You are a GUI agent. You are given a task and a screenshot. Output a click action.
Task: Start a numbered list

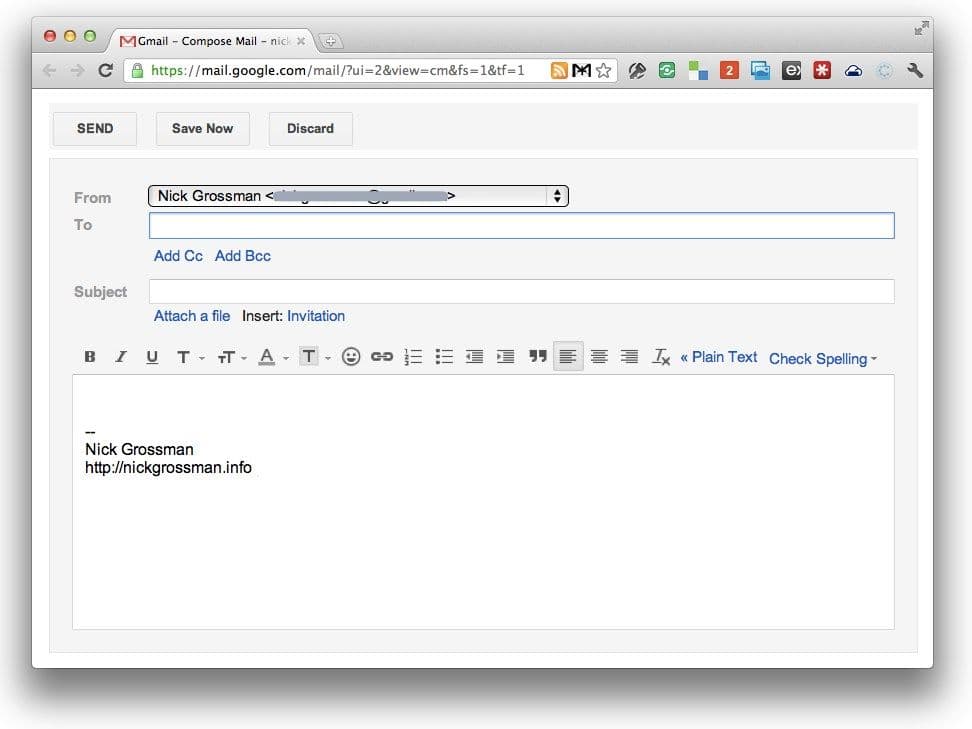click(x=413, y=357)
